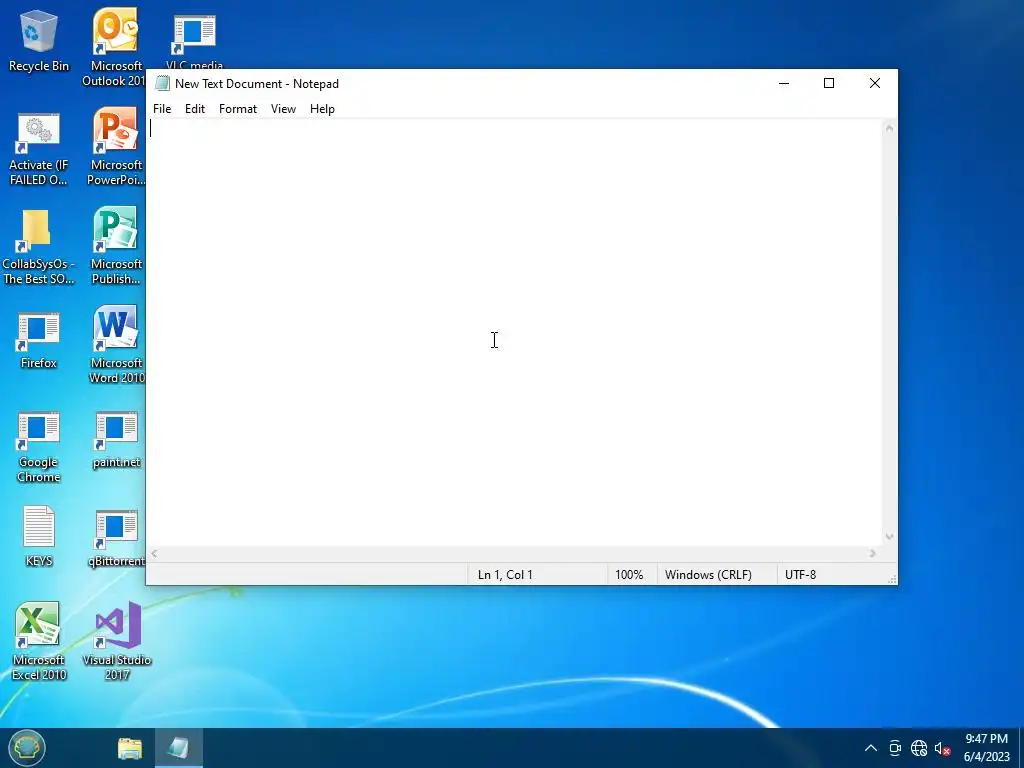This screenshot has width=1024, height=768.
Task: Open File Explorer from the taskbar
Action: pos(130,748)
